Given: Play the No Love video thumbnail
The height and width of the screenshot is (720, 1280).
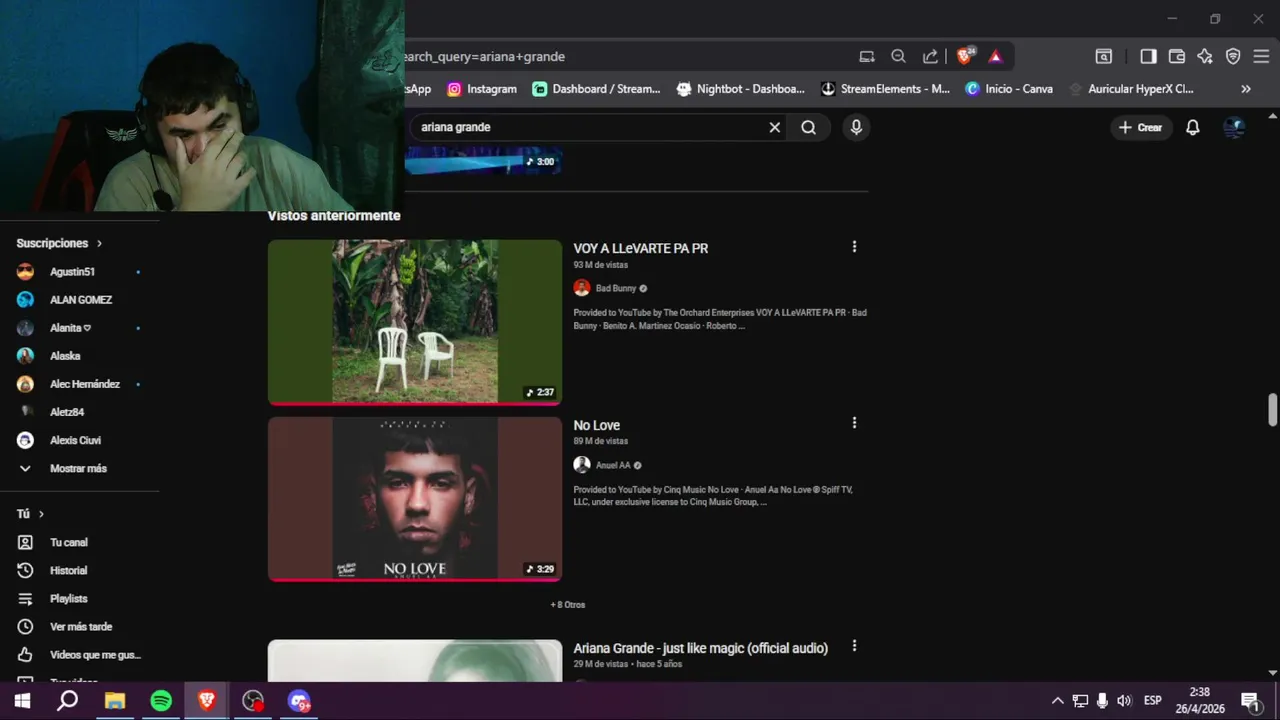Looking at the screenshot, I should tap(415, 499).
